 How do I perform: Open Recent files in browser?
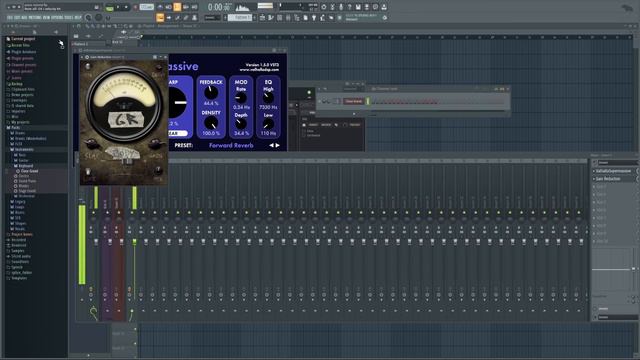tap(20, 45)
